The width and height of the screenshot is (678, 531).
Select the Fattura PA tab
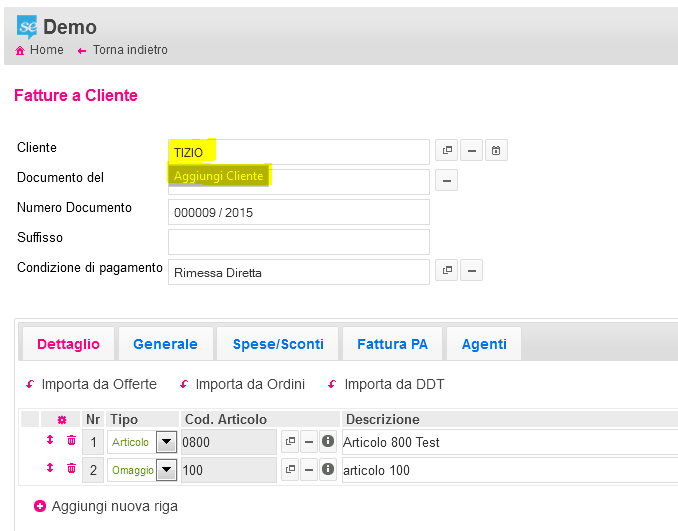[x=392, y=344]
